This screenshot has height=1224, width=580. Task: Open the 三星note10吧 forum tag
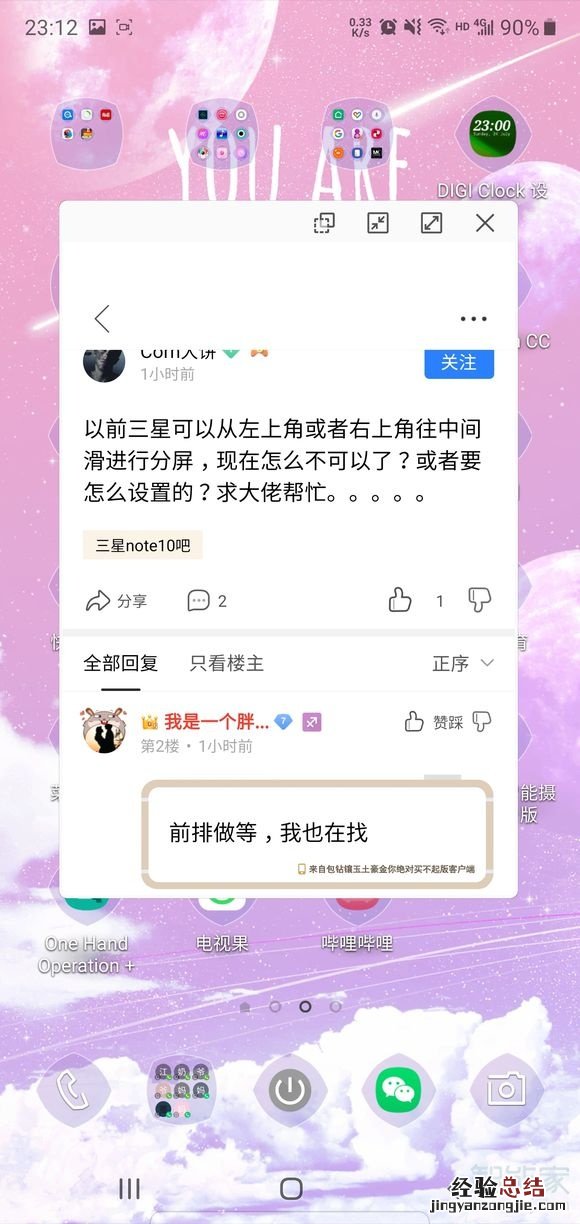[143, 545]
